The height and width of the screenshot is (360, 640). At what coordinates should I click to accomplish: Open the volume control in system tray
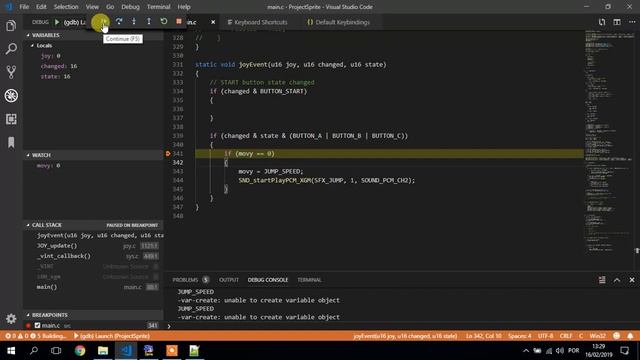[560, 351]
